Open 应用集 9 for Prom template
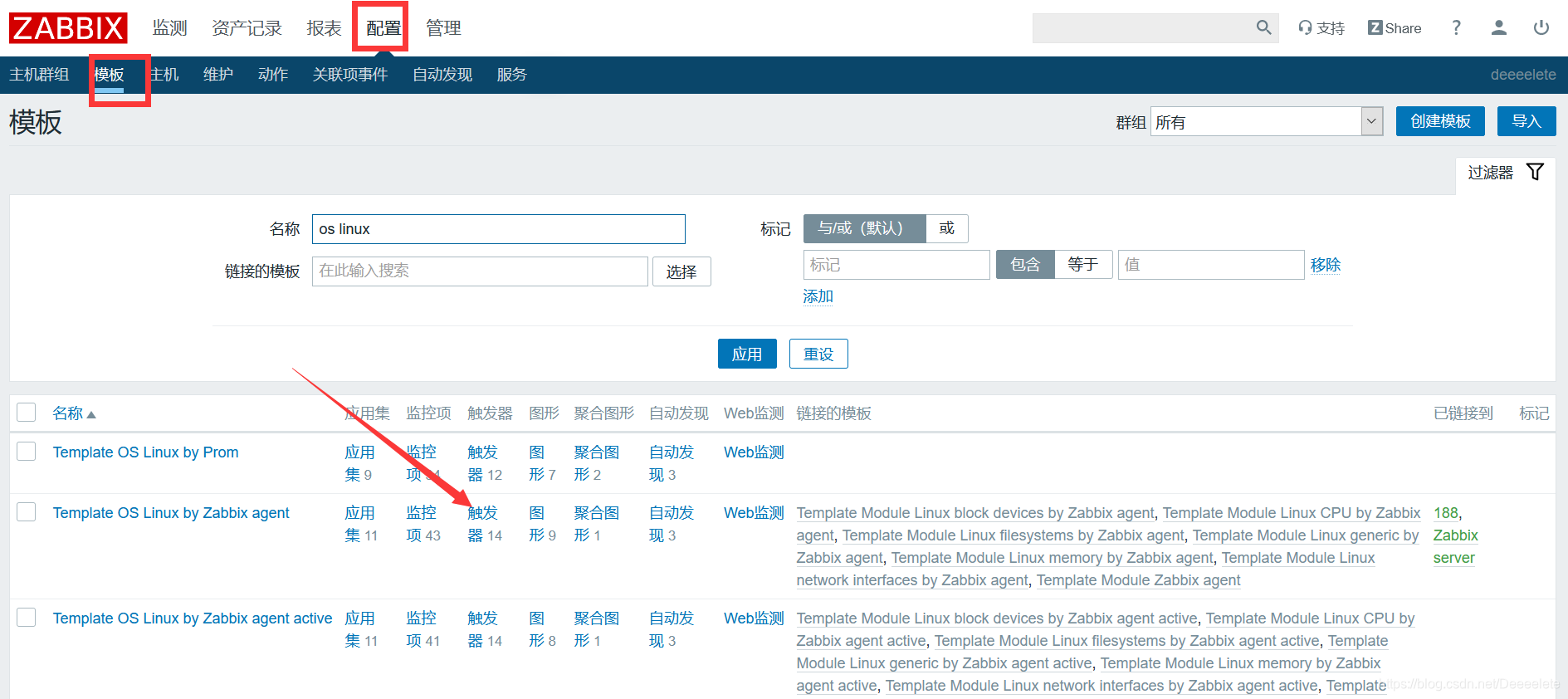The height and width of the screenshot is (699, 1568). (359, 463)
